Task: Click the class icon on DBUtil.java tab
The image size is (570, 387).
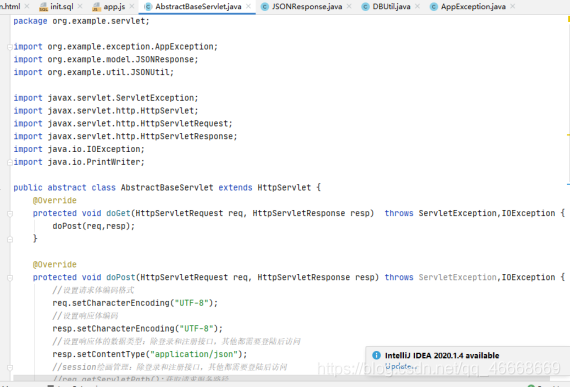Action: [365, 7]
